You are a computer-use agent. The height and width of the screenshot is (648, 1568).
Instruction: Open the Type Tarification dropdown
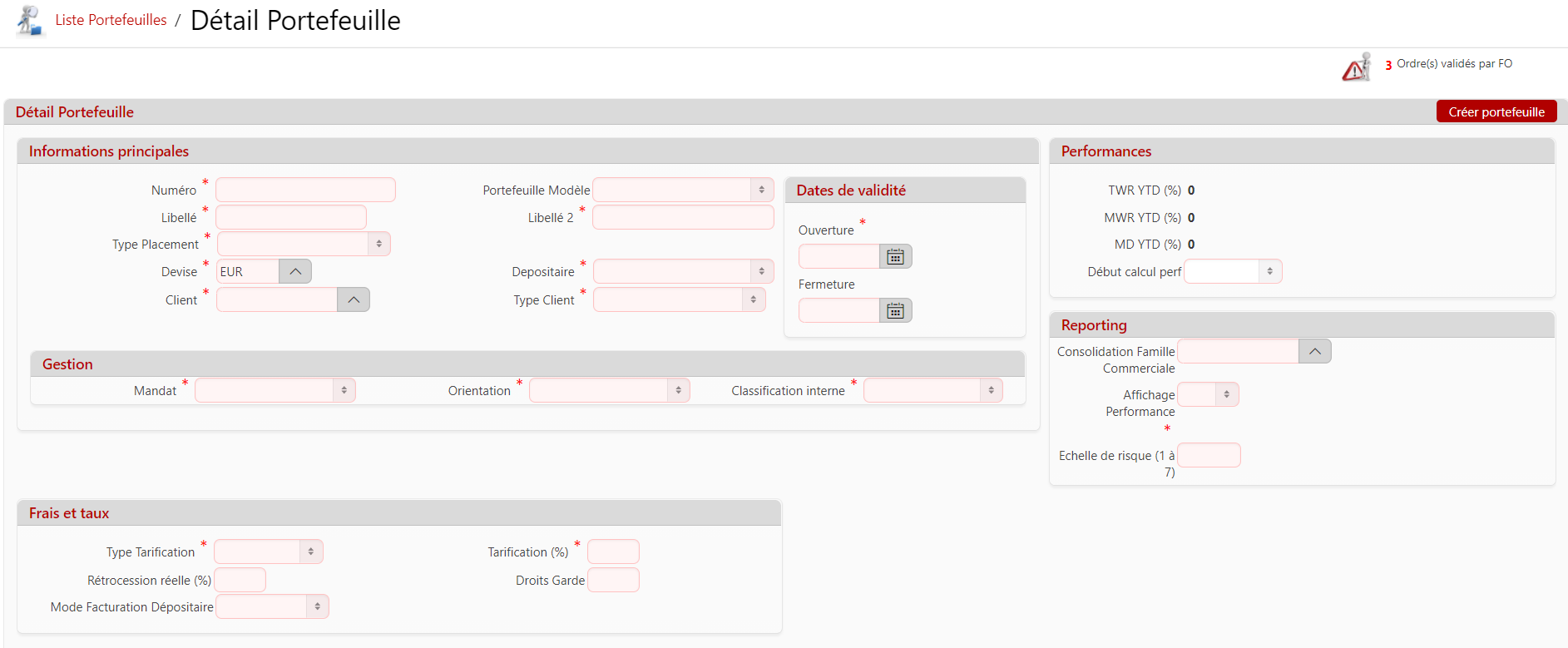[268, 552]
